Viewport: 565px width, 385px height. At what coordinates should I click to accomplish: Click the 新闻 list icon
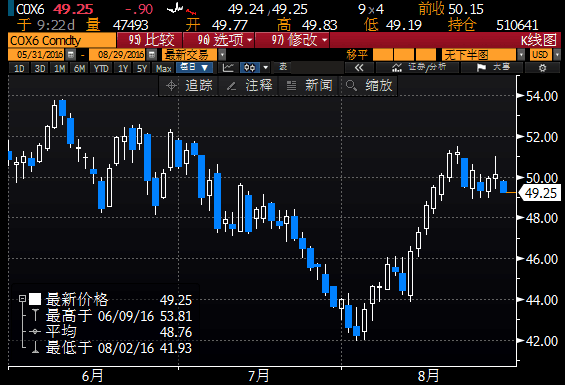point(291,86)
